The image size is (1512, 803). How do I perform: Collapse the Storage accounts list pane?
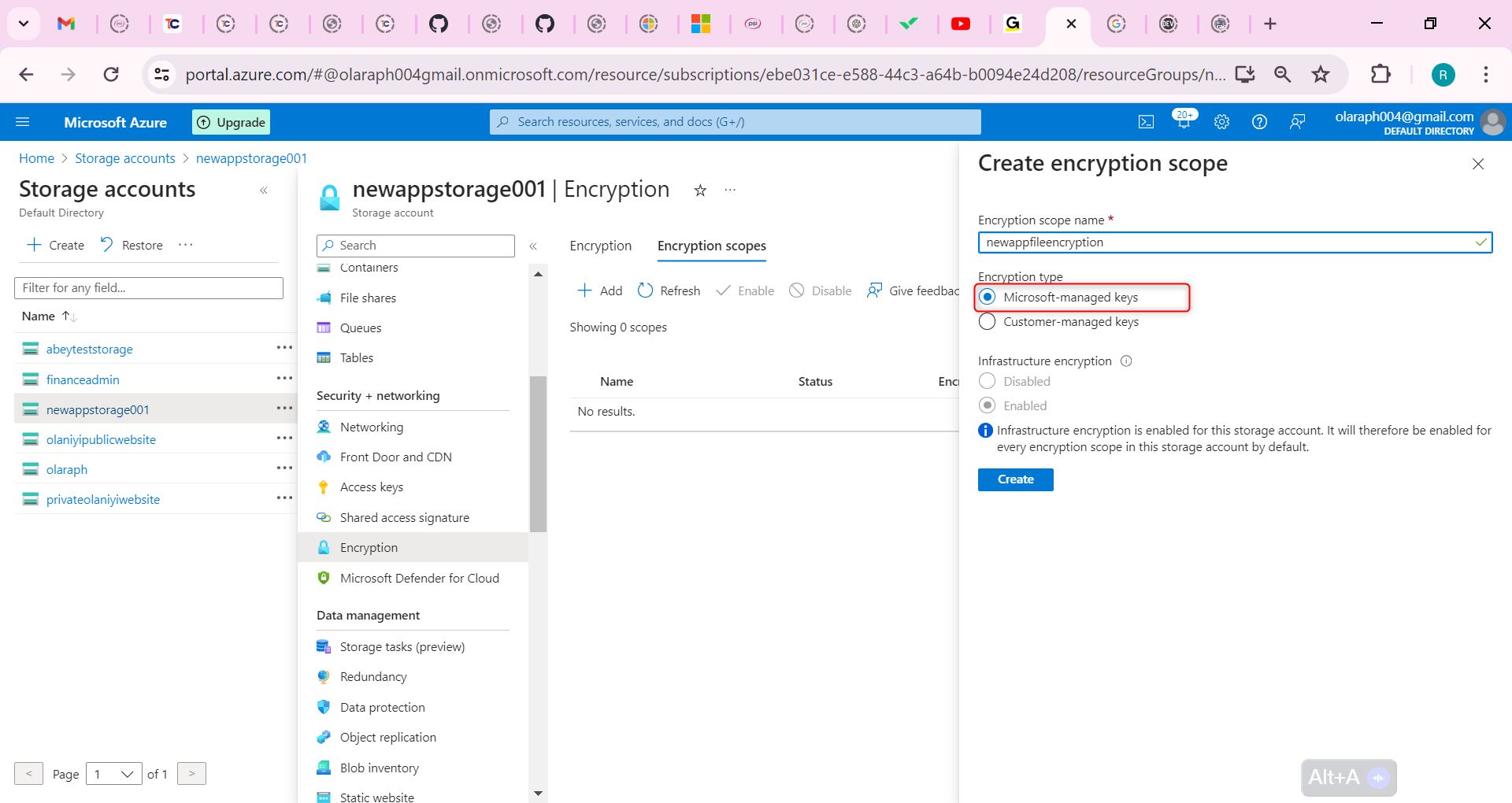(x=264, y=191)
